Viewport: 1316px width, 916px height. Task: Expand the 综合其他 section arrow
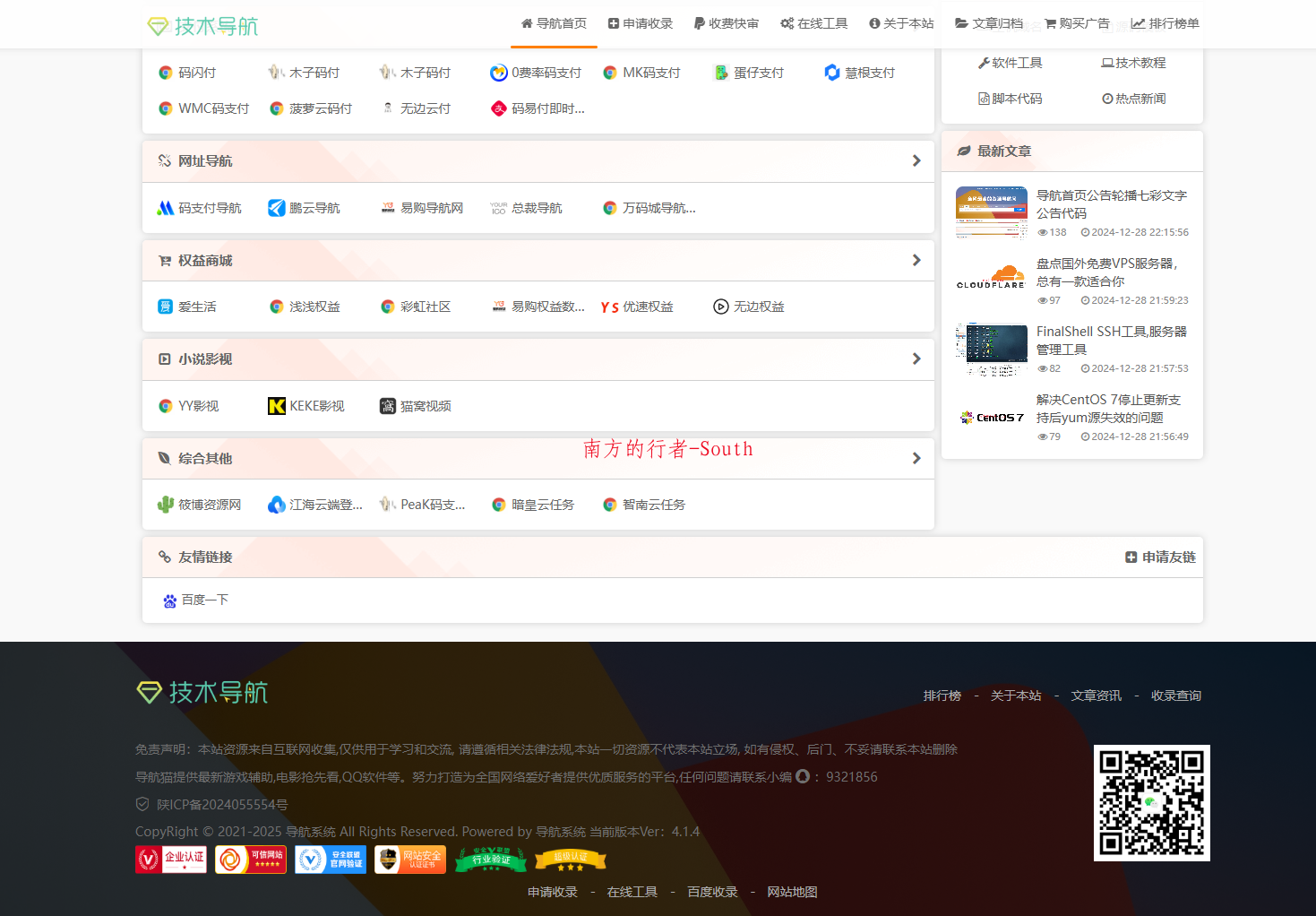(916, 458)
